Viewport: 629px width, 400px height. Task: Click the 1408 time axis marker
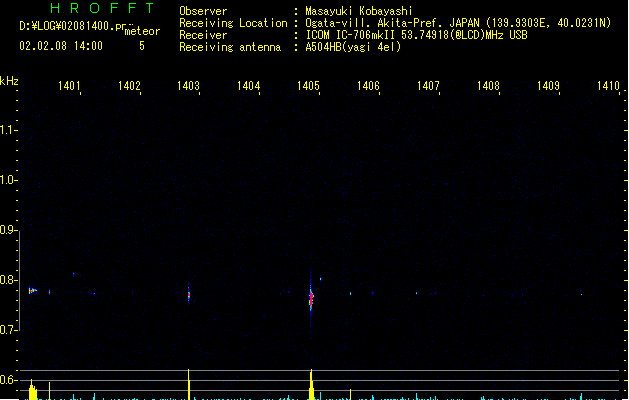click(x=488, y=86)
